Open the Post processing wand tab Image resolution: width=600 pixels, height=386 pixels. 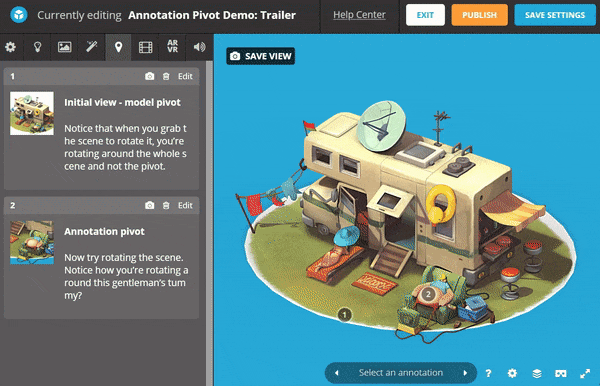(91, 47)
